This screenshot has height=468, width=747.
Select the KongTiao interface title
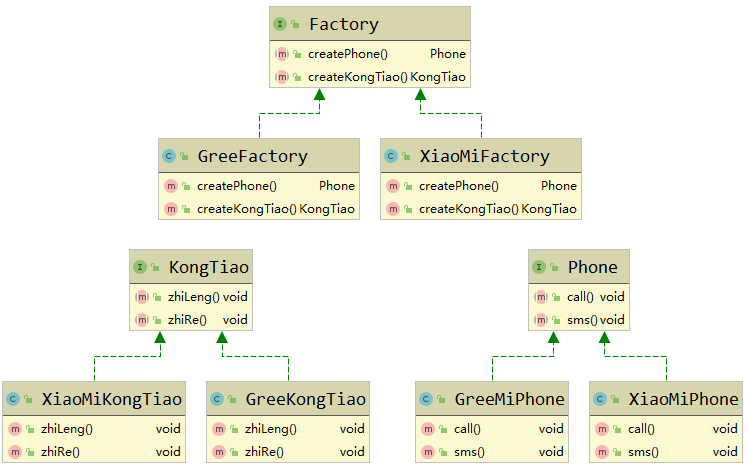pyautogui.click(x=209, y=267)
